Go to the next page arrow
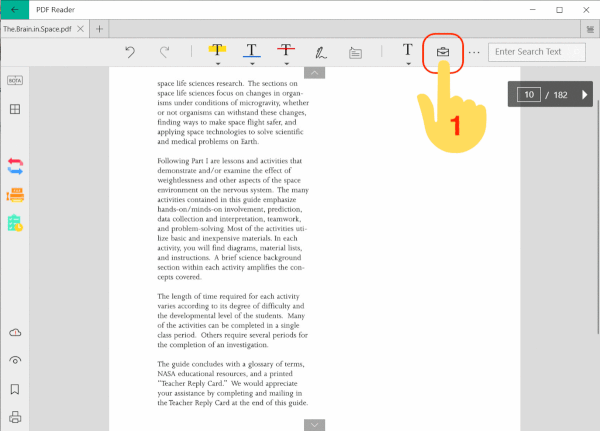The height and width of the screenshot is (431, 600). [x=585, y=95]
